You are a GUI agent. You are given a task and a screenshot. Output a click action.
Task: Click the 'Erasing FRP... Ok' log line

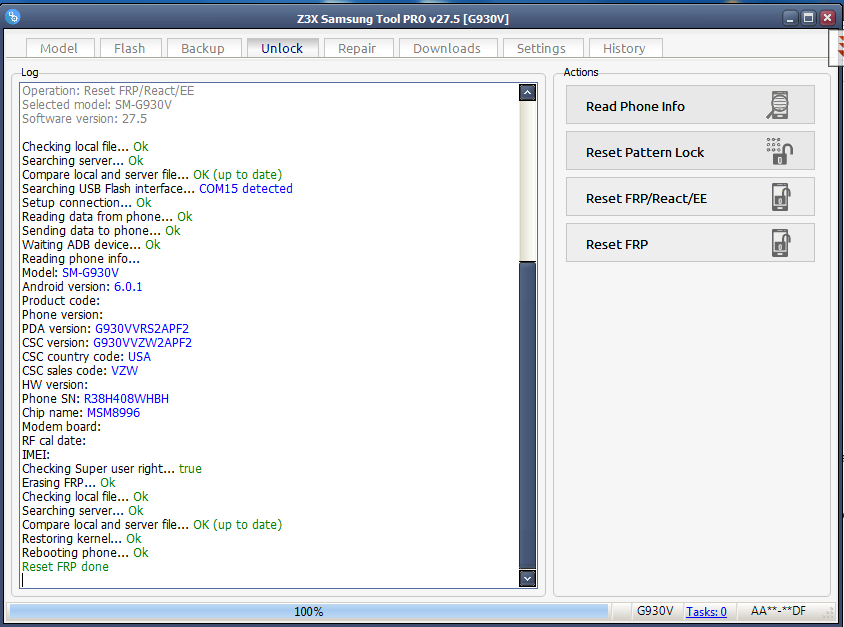coord(69,483)
